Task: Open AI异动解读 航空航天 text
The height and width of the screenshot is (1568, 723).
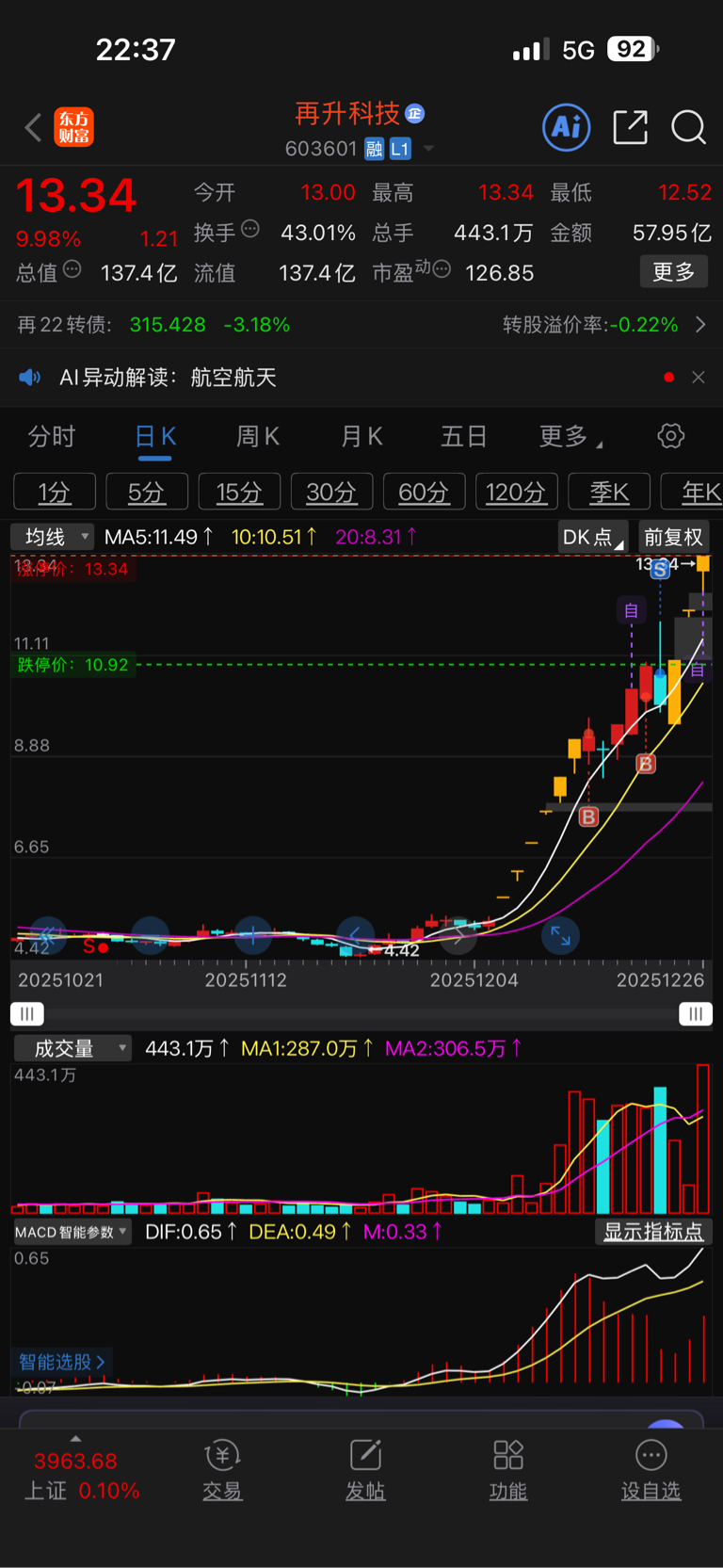Action: [168, 378]
